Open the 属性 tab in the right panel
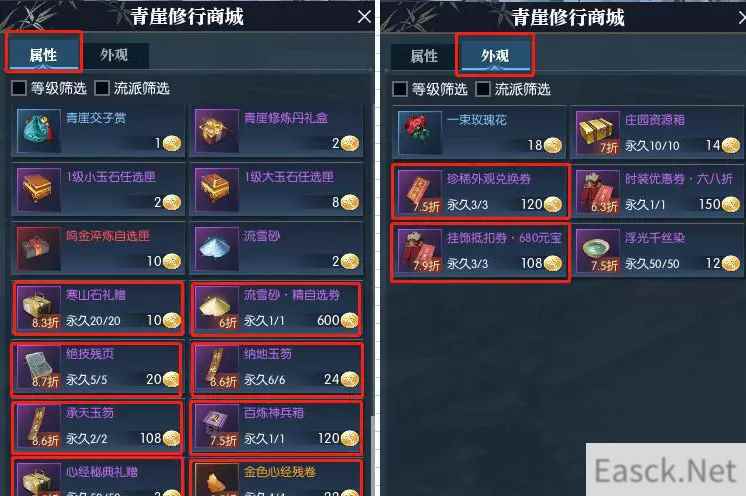746x496 pixels. point(423,57)
